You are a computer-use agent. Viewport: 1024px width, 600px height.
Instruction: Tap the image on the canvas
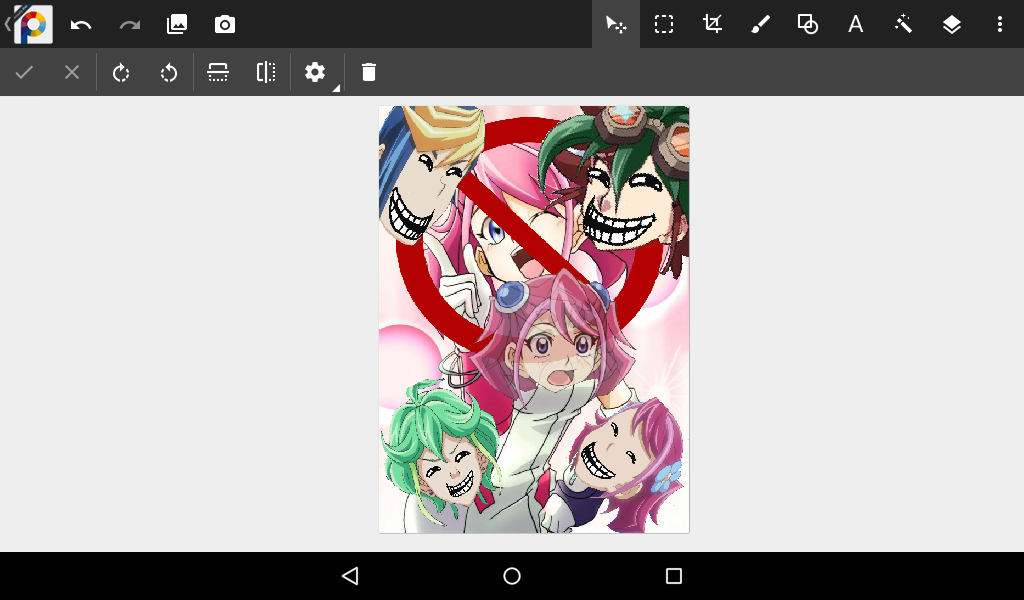click(x=534, y=320)
